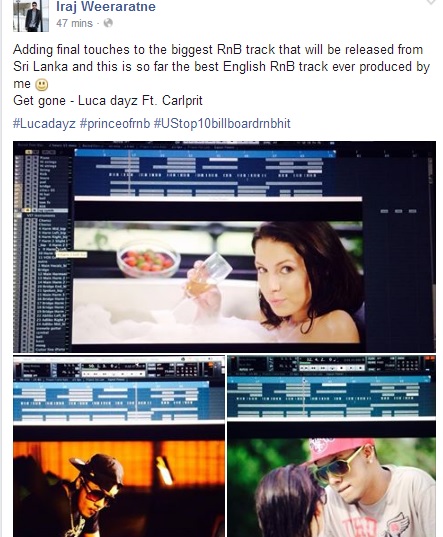Screen dimensions: 443x537
Task: Open the post options chevron
Action: coord(431,2)
